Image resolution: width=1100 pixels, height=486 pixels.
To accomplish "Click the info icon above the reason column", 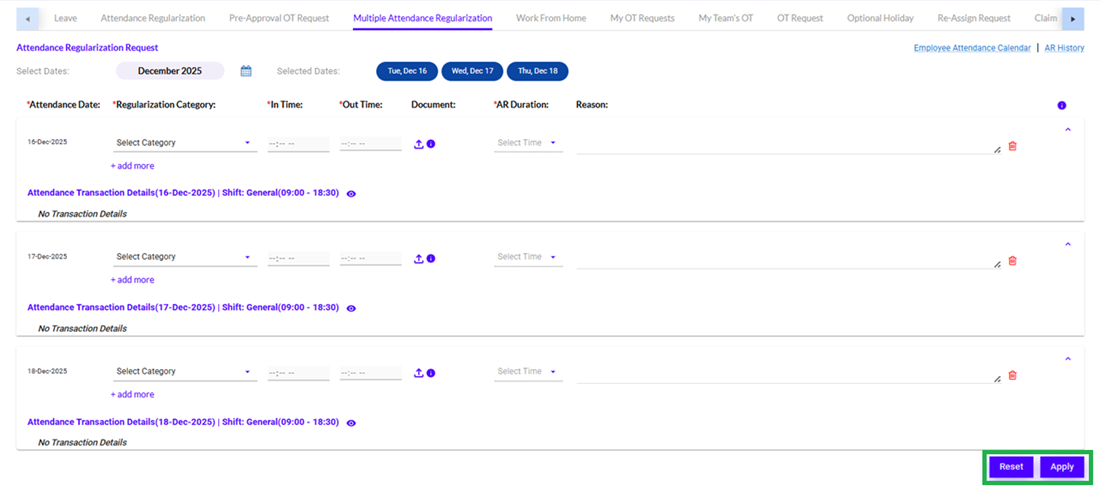I will (1061, 105).
